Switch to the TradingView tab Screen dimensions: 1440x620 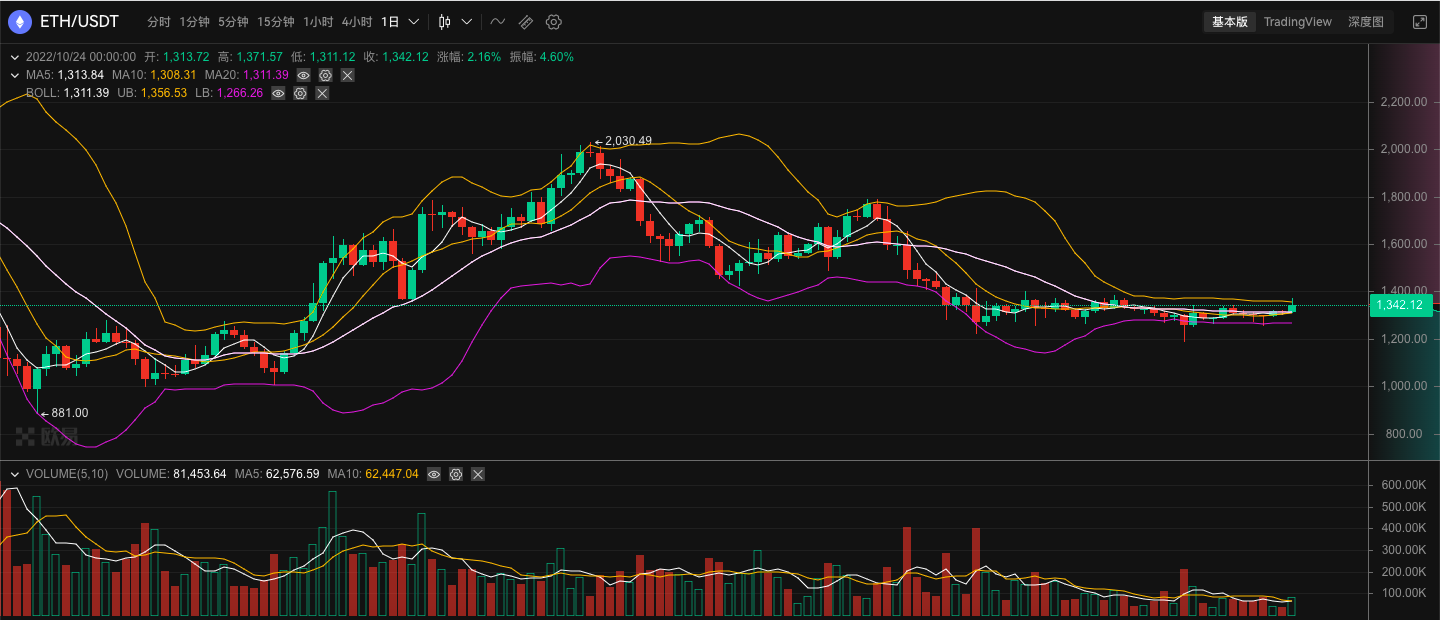click(1297, 22)
